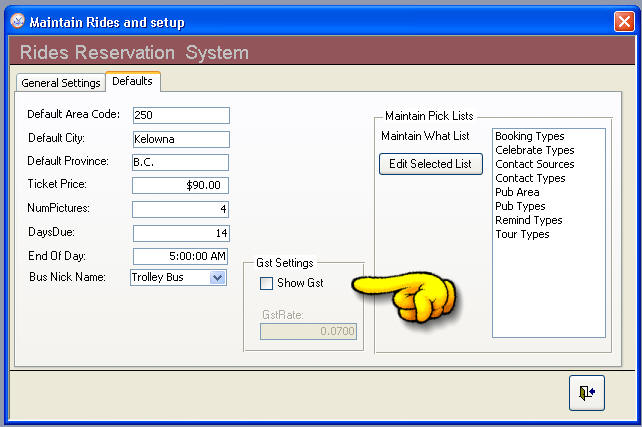The width and height of the screenshot is (642, 427).
Task: Click the window title bar app icon
Action: coord(16,21)
